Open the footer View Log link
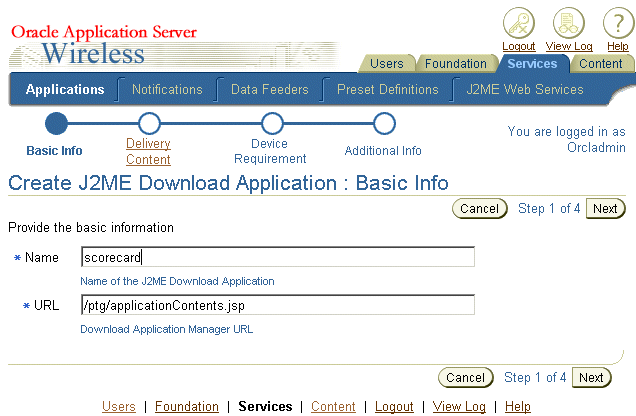This screenshot has height=416, width=636. coord(459,406)
